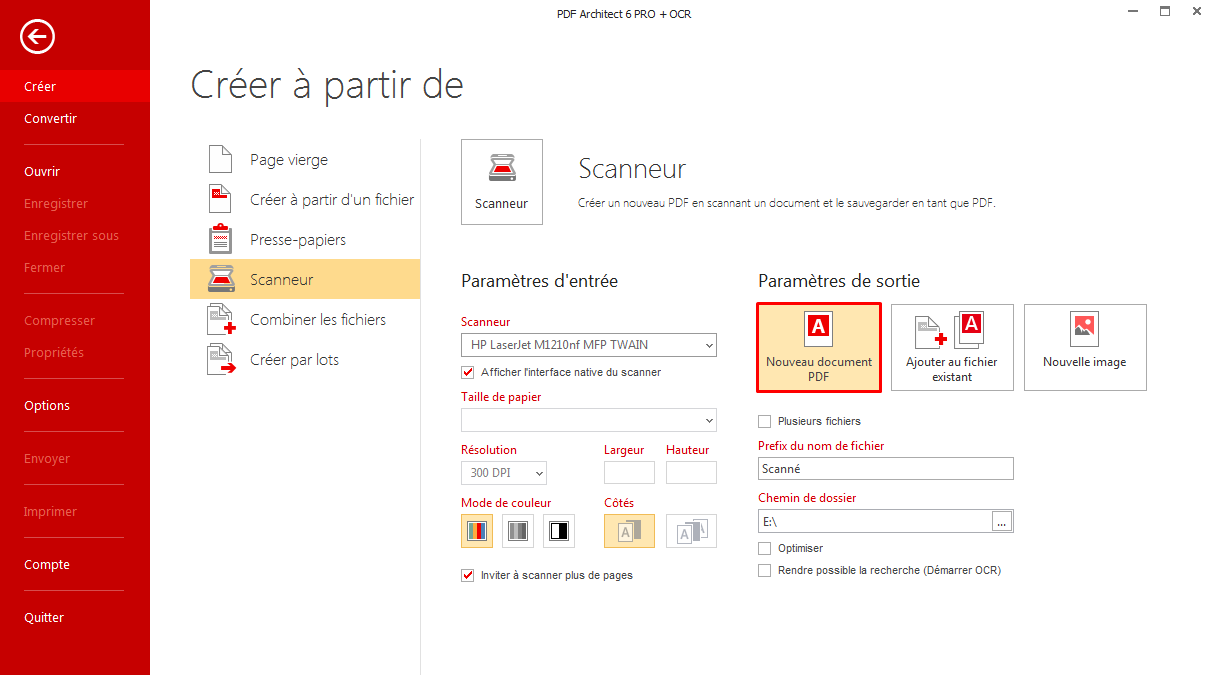This screenshot has width=1215, height=675.
Task: Choose full color scanning mode
Action: click(477, 531)
